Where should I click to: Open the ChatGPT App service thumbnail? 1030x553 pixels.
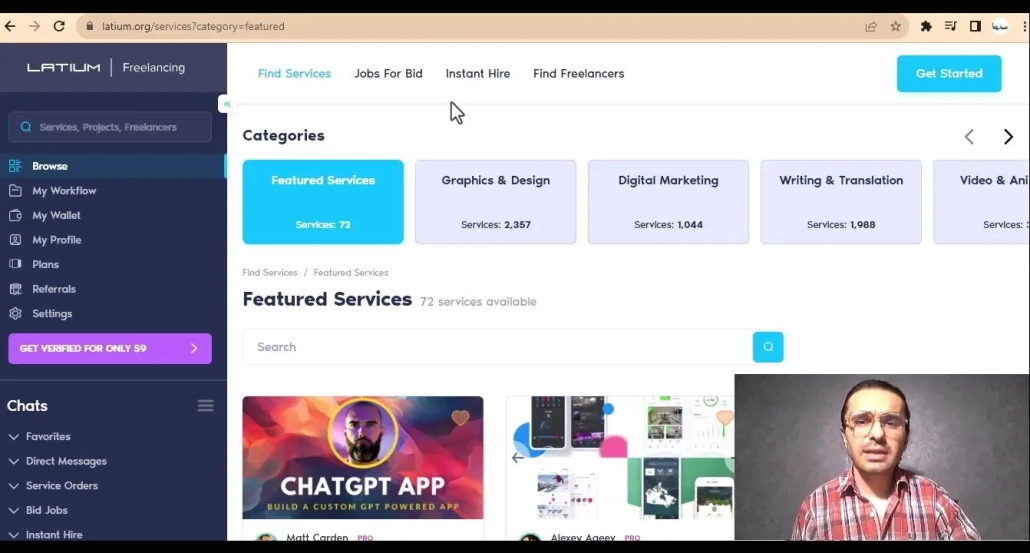362,460
